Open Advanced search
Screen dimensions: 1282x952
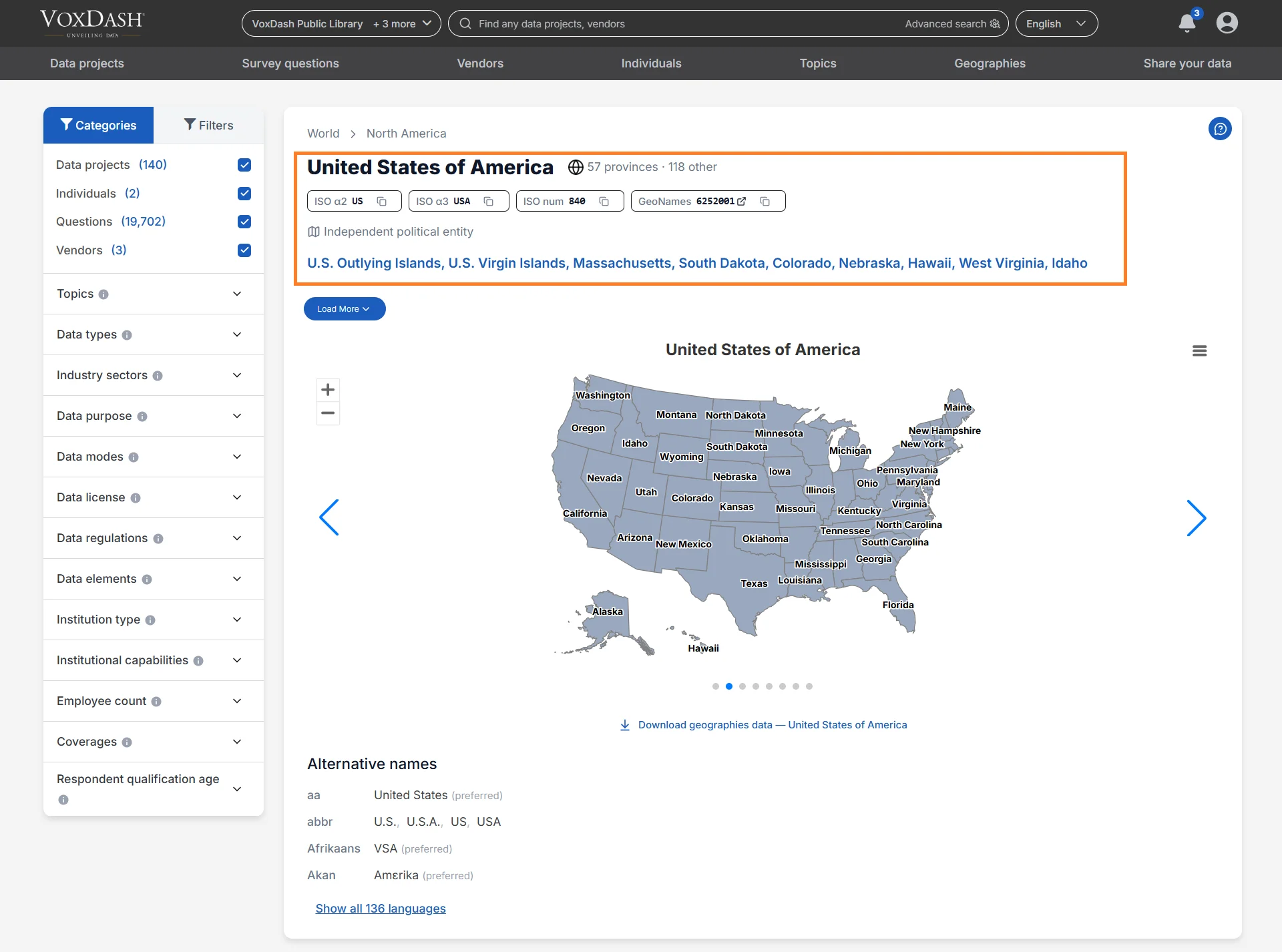click(952, 23)
